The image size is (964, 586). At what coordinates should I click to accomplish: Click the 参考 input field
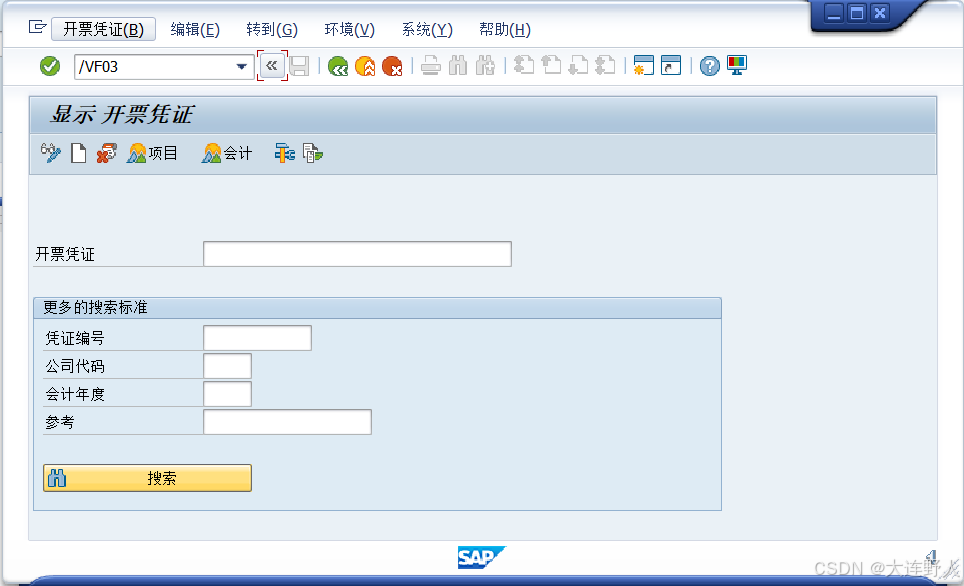(287, 422)
